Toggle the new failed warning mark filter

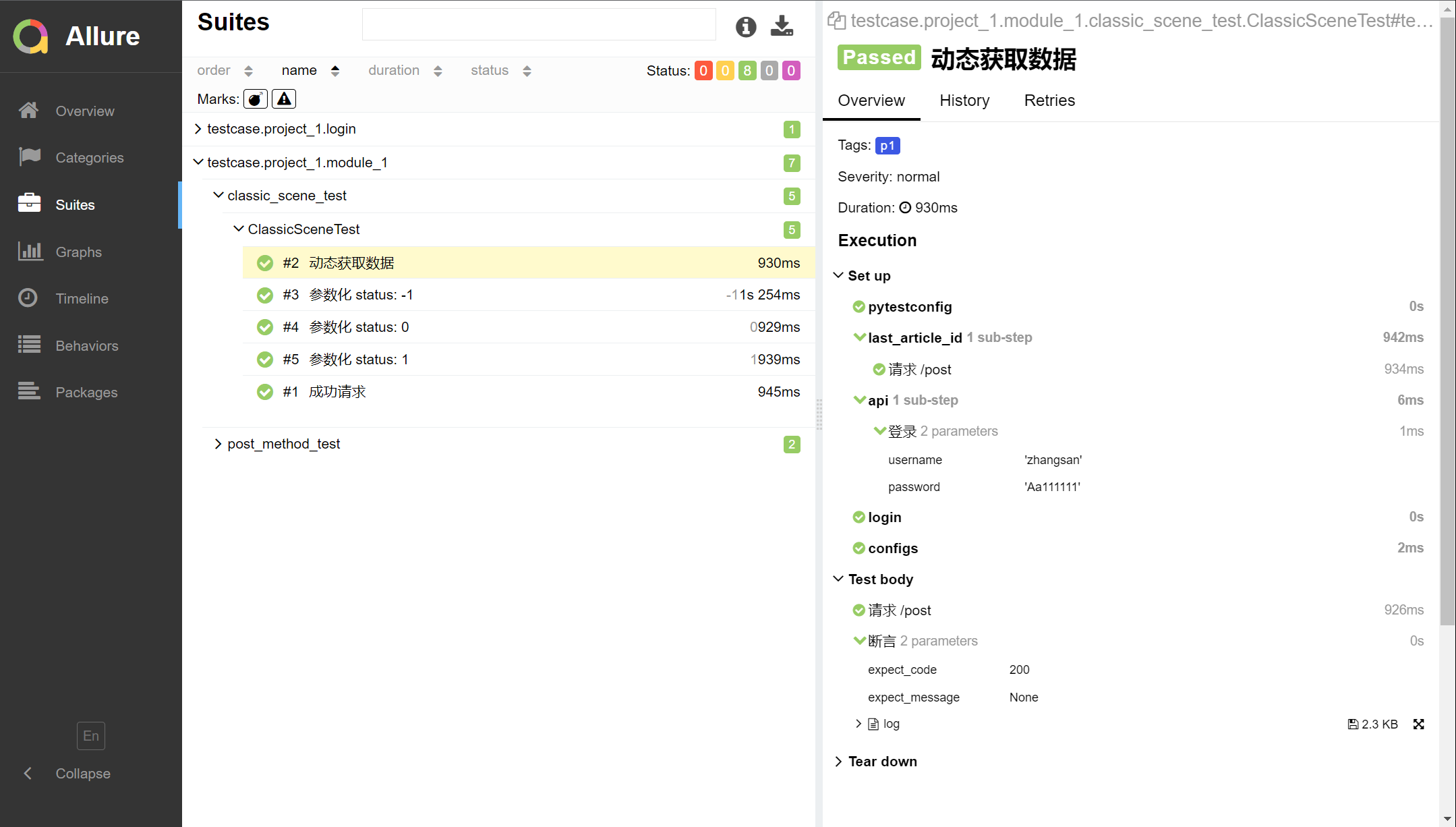tap(284, 99)
